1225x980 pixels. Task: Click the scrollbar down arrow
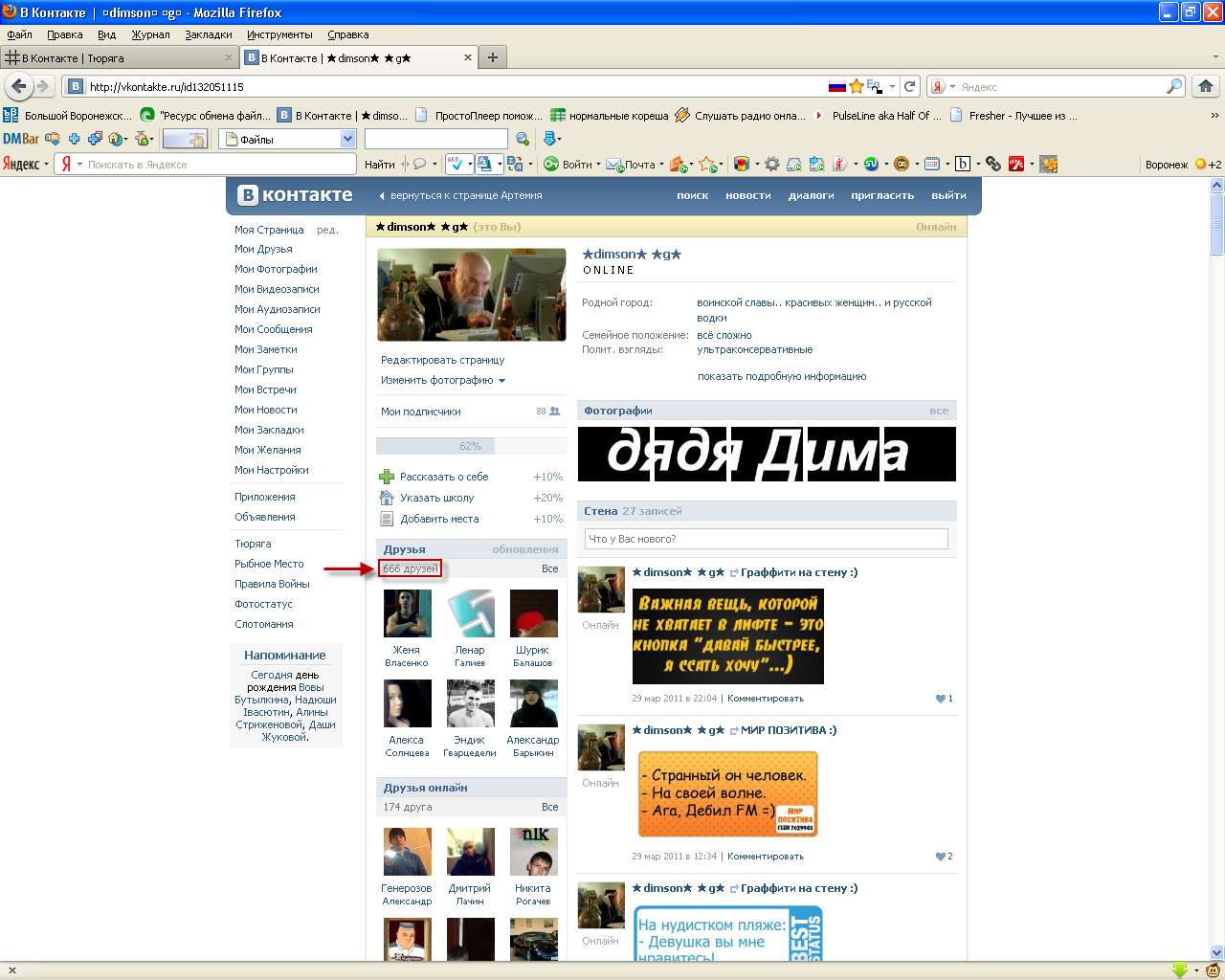point(1216,952)
